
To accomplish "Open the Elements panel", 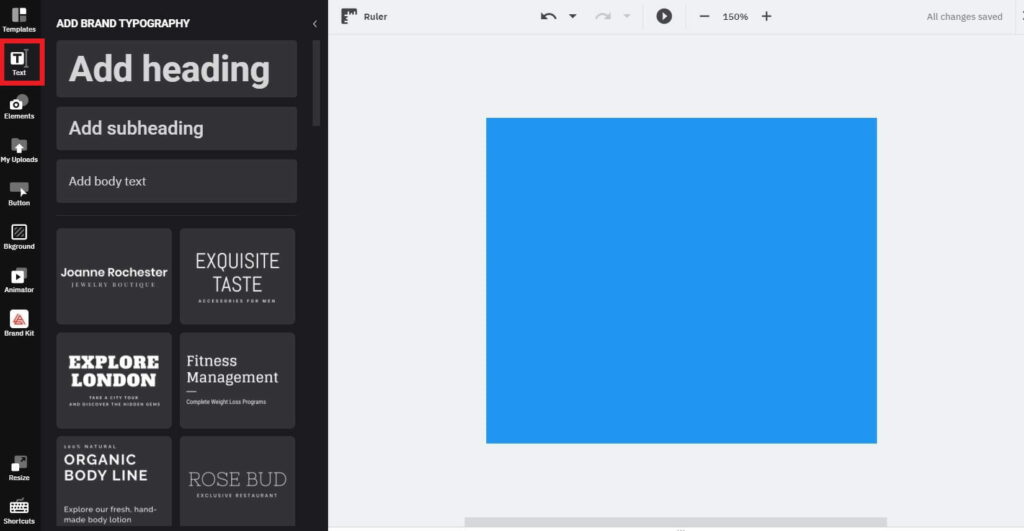I will pyautogui.click(x=19, y=106).
